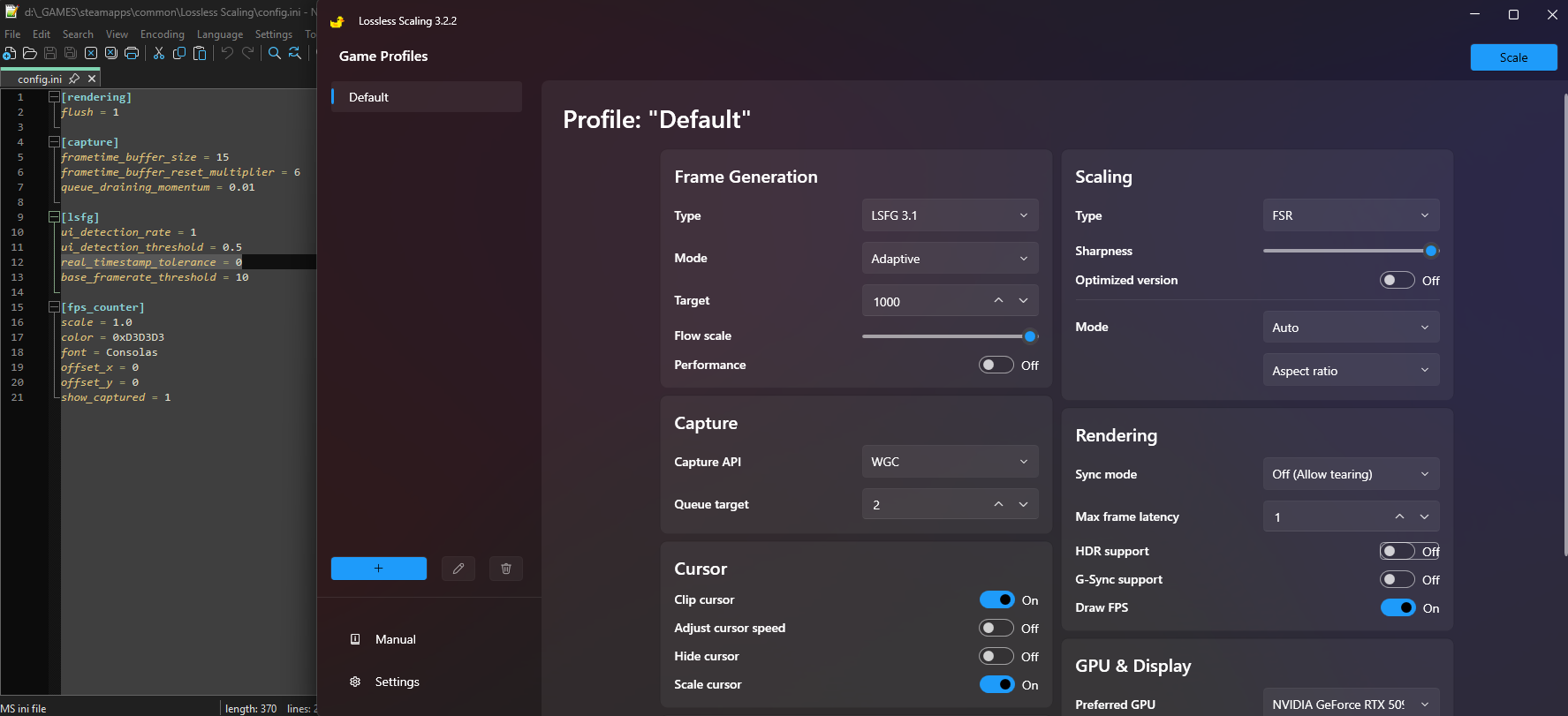Click the Save icon in Notepad++ toolbar
The height and width of the screenshot is (716, 1568).
tap(50, 53)
